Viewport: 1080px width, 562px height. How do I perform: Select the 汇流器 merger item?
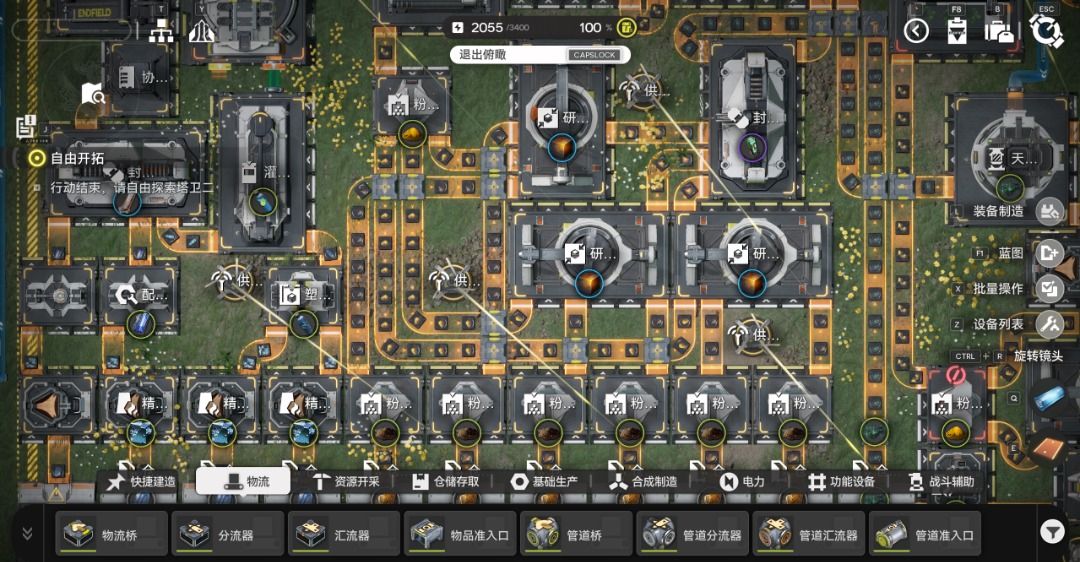pos(344,534)
